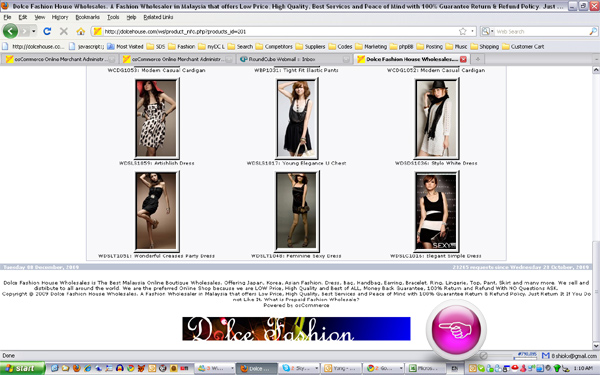600x375 pixels.
Task: Open the Help menu
Action: click(131, 17)
